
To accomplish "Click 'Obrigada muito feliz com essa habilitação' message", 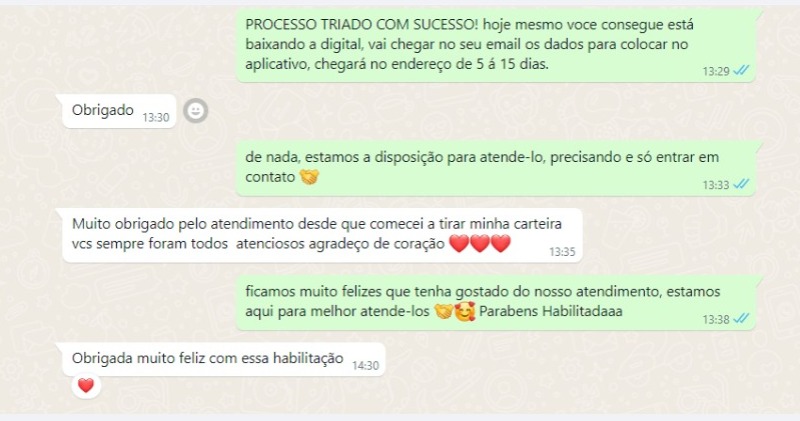I will click(223, 359).
